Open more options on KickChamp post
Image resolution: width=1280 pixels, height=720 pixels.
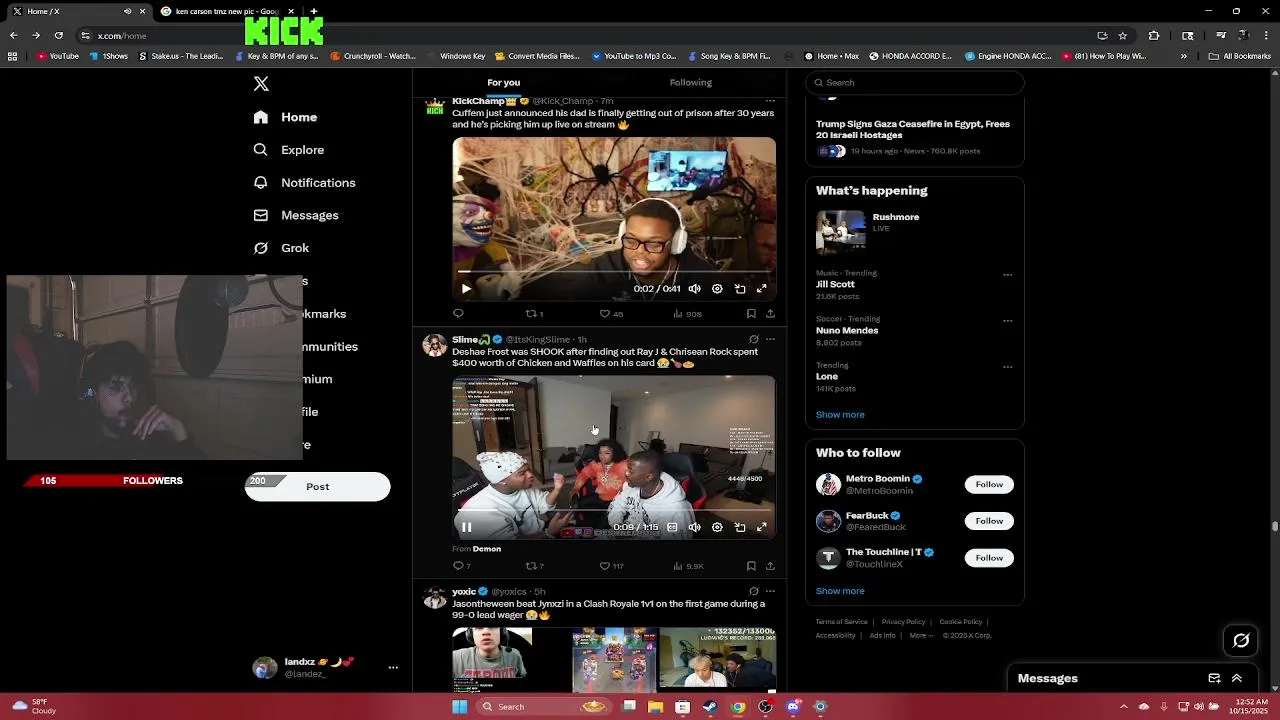770,101
